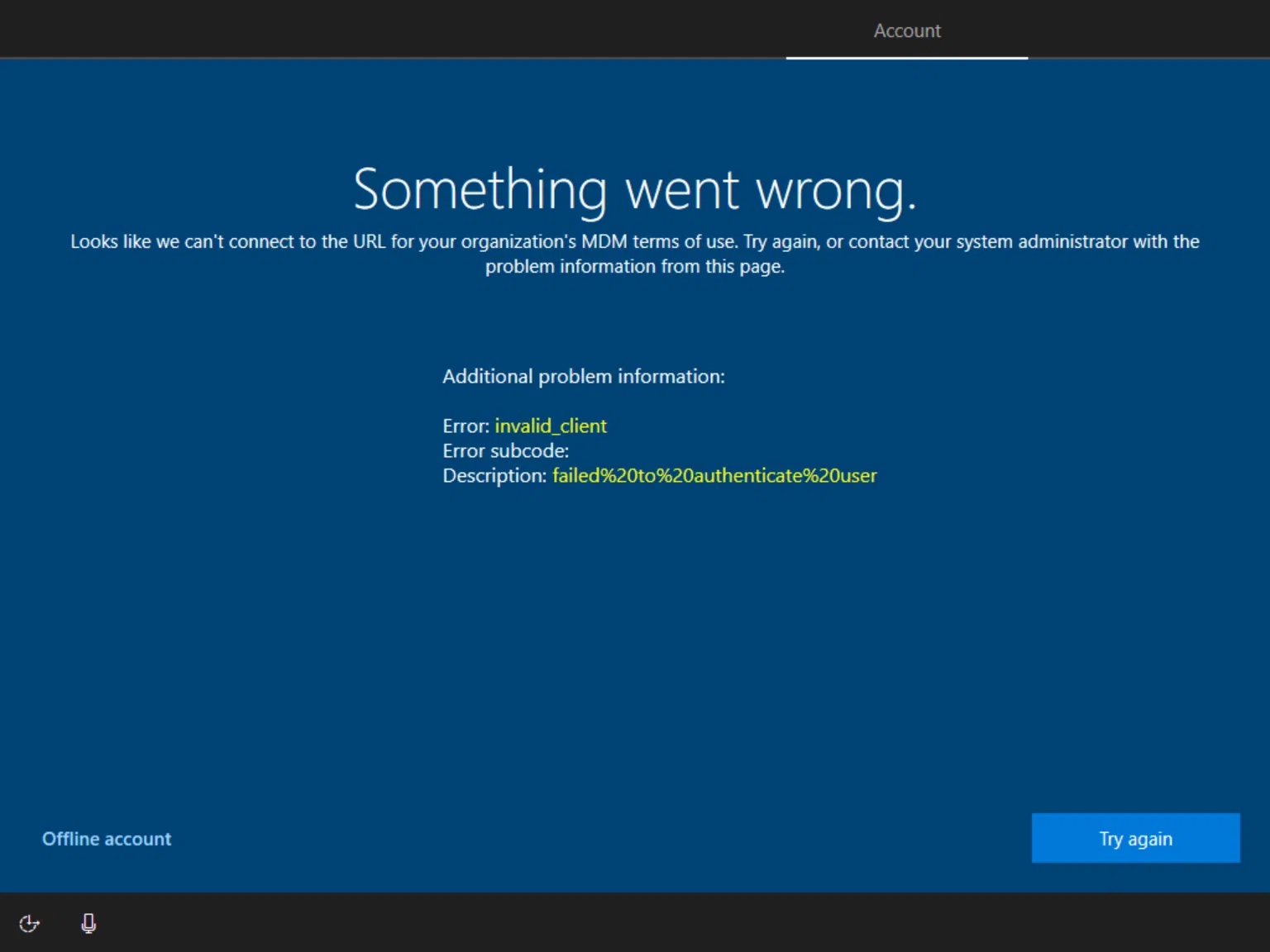Click the Try again button
The width and height of the screenshot is (1270, 952).
tap(1135, 838)
